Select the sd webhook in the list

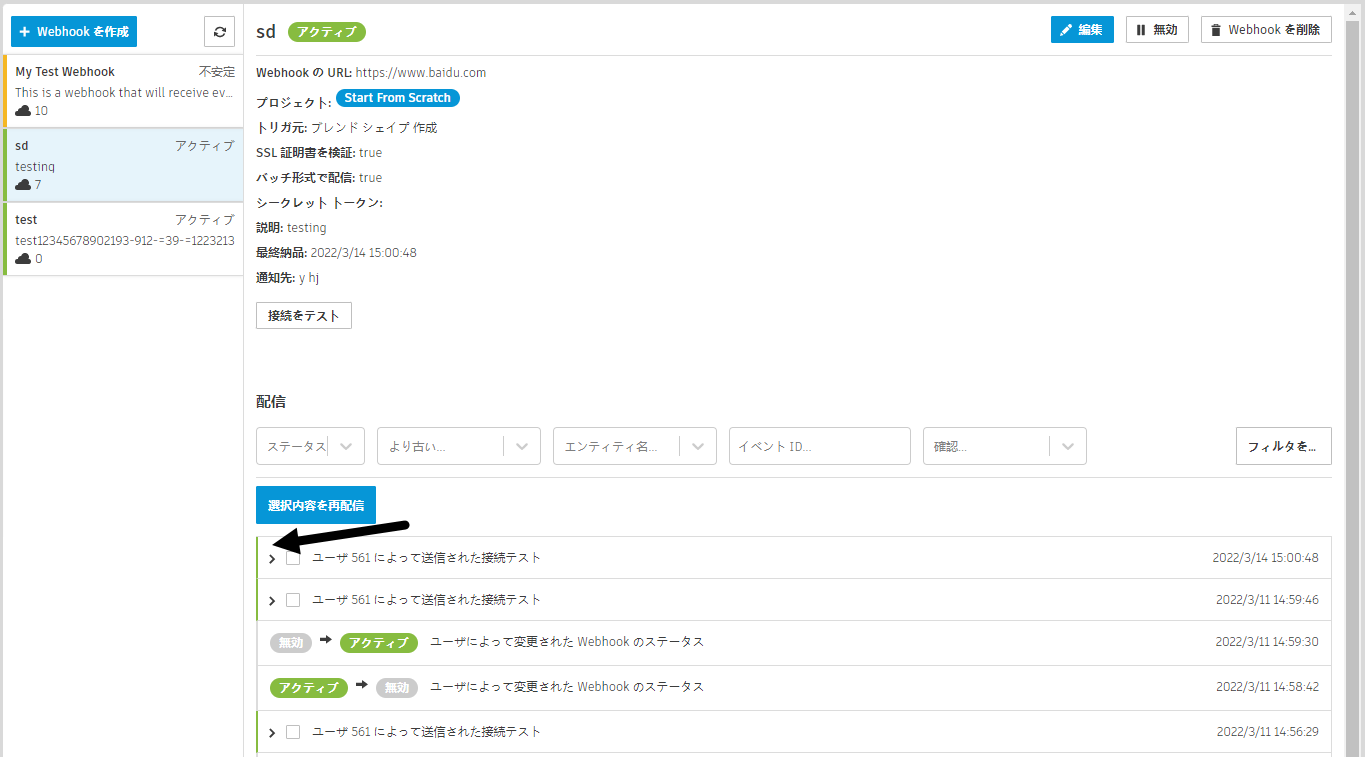coord(123,165)
